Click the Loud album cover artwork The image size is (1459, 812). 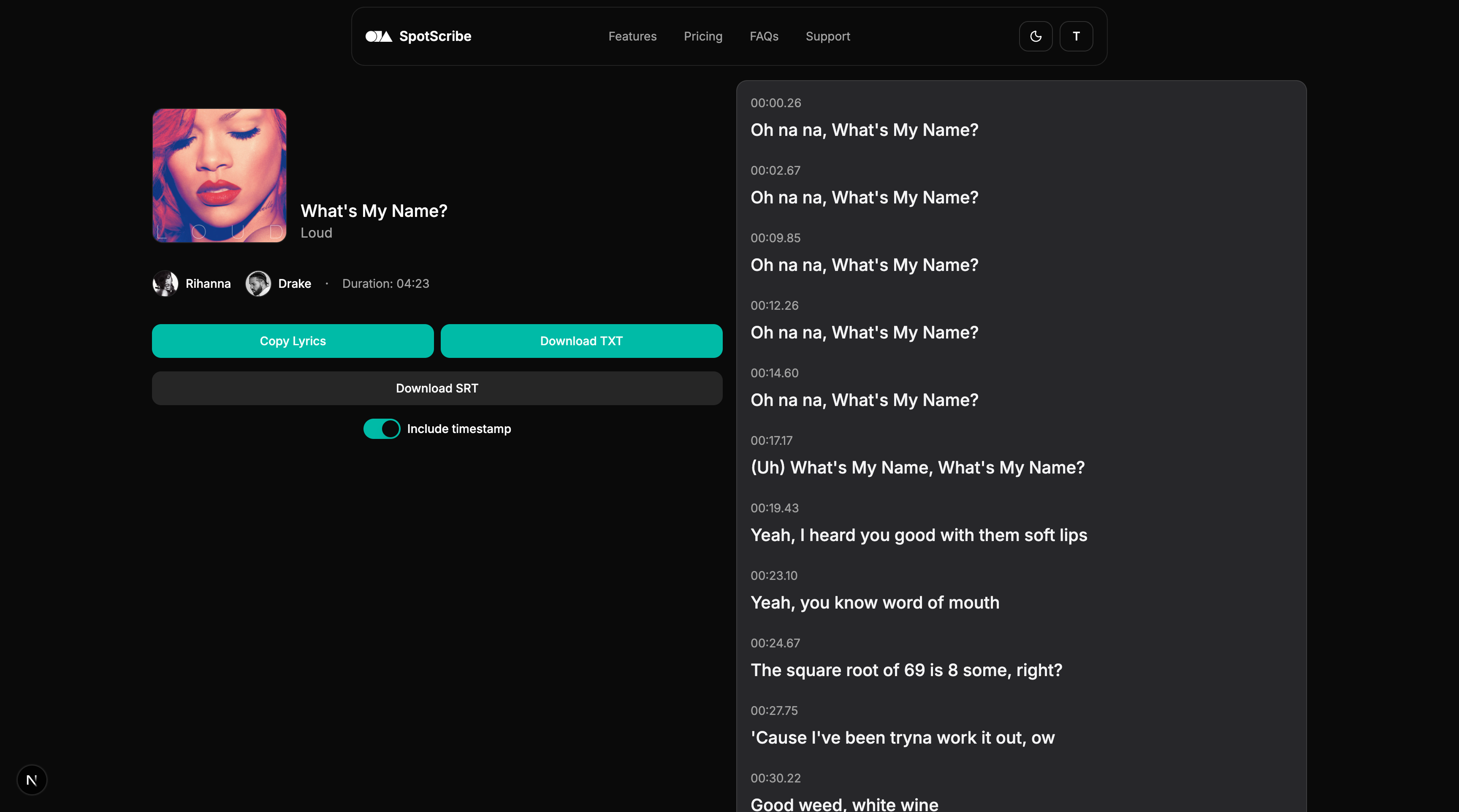tap(219, 176)
